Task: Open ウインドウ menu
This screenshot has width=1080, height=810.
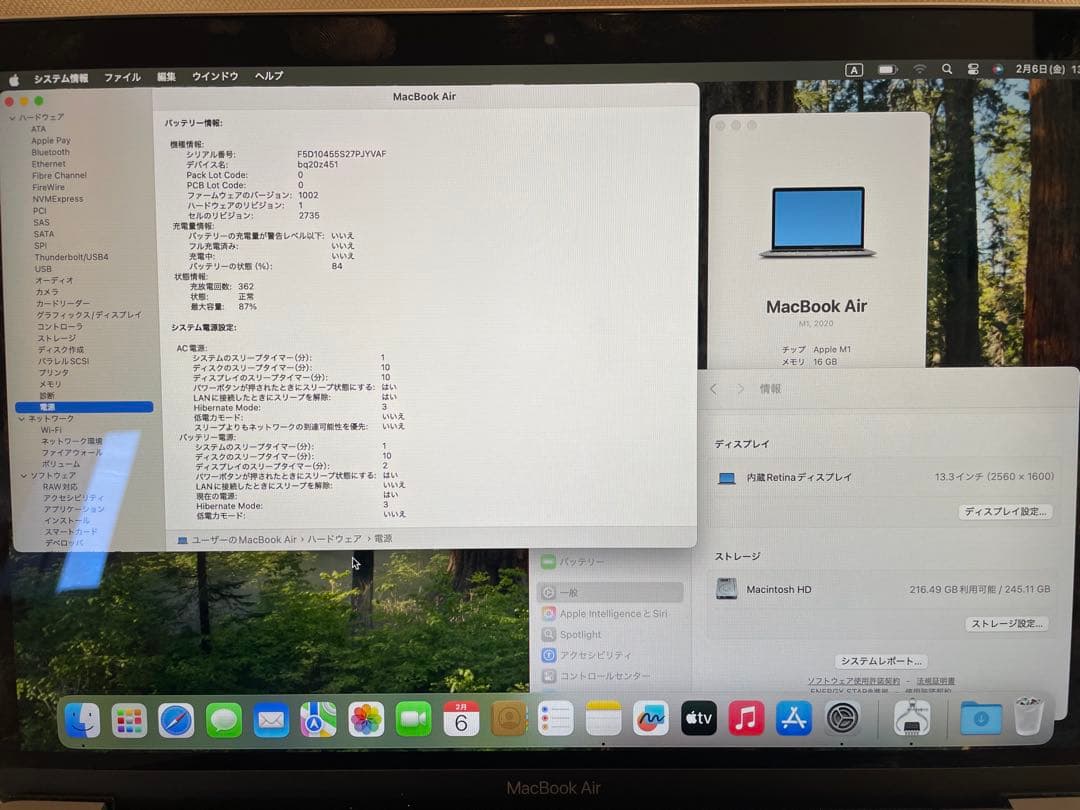Action: pos(215,76)
